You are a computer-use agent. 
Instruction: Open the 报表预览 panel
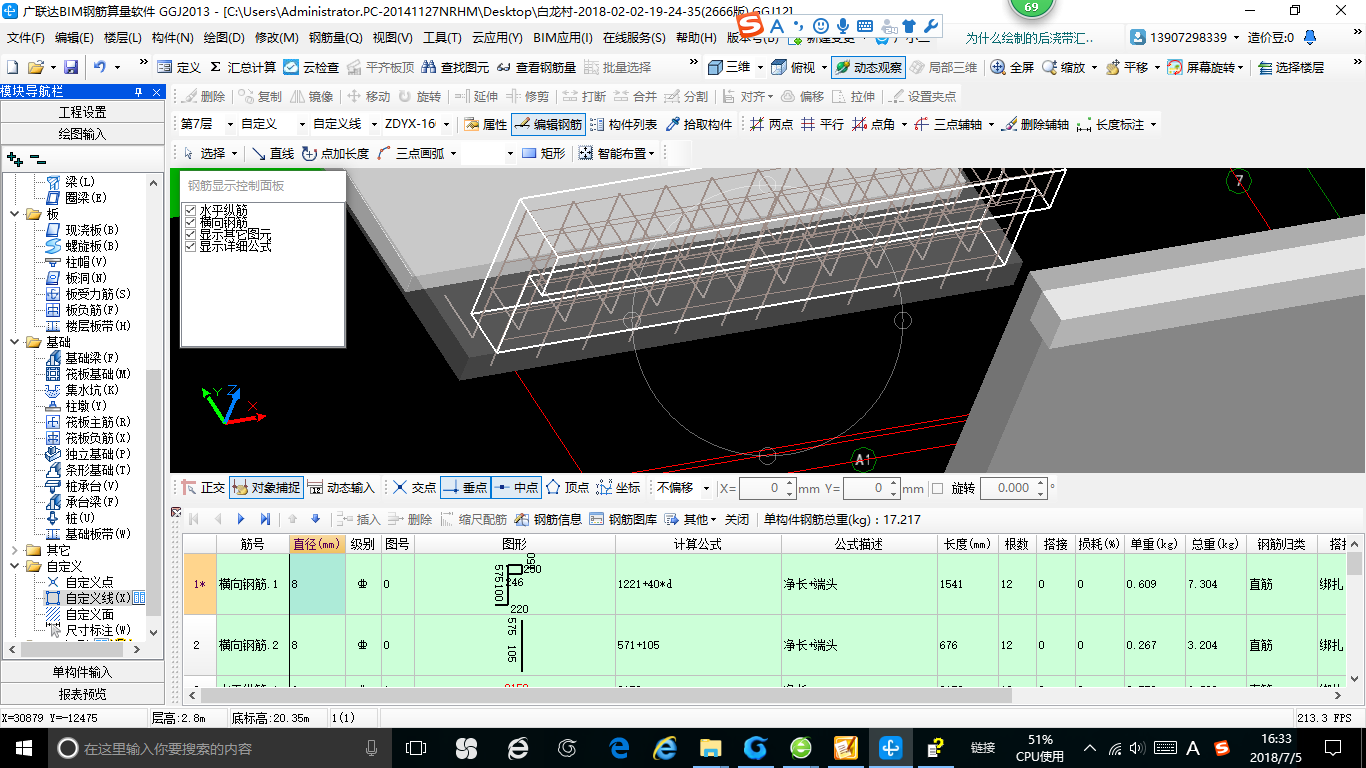[x=82, y=694]
